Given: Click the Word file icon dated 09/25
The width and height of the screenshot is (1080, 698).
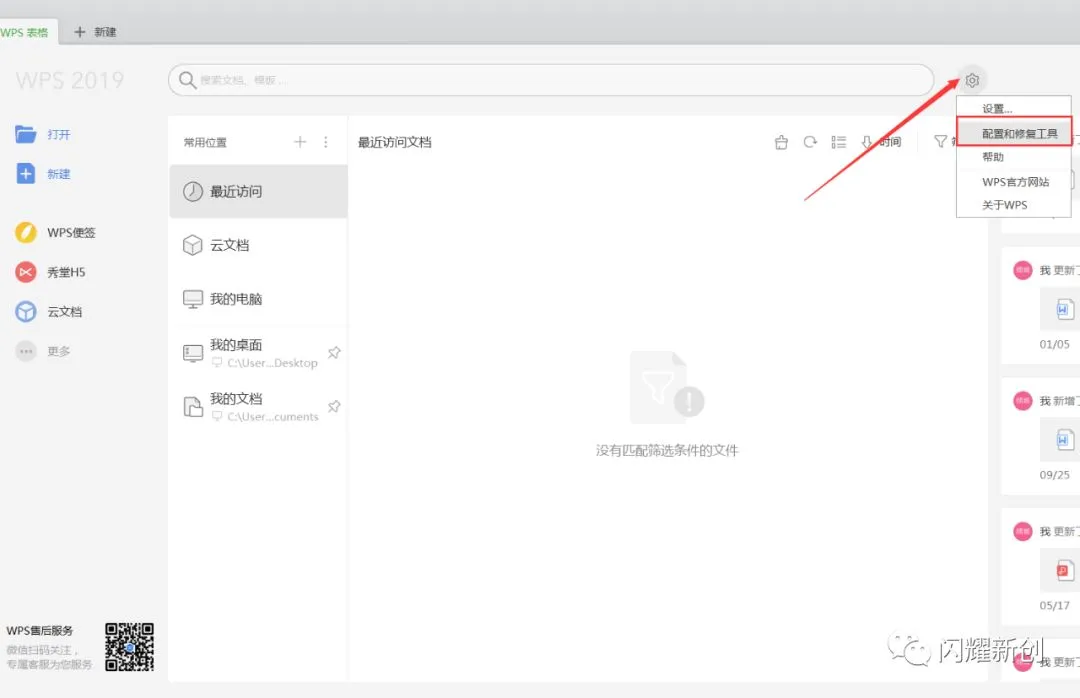Looking at the screenshot, I should tap(1064, 440).
